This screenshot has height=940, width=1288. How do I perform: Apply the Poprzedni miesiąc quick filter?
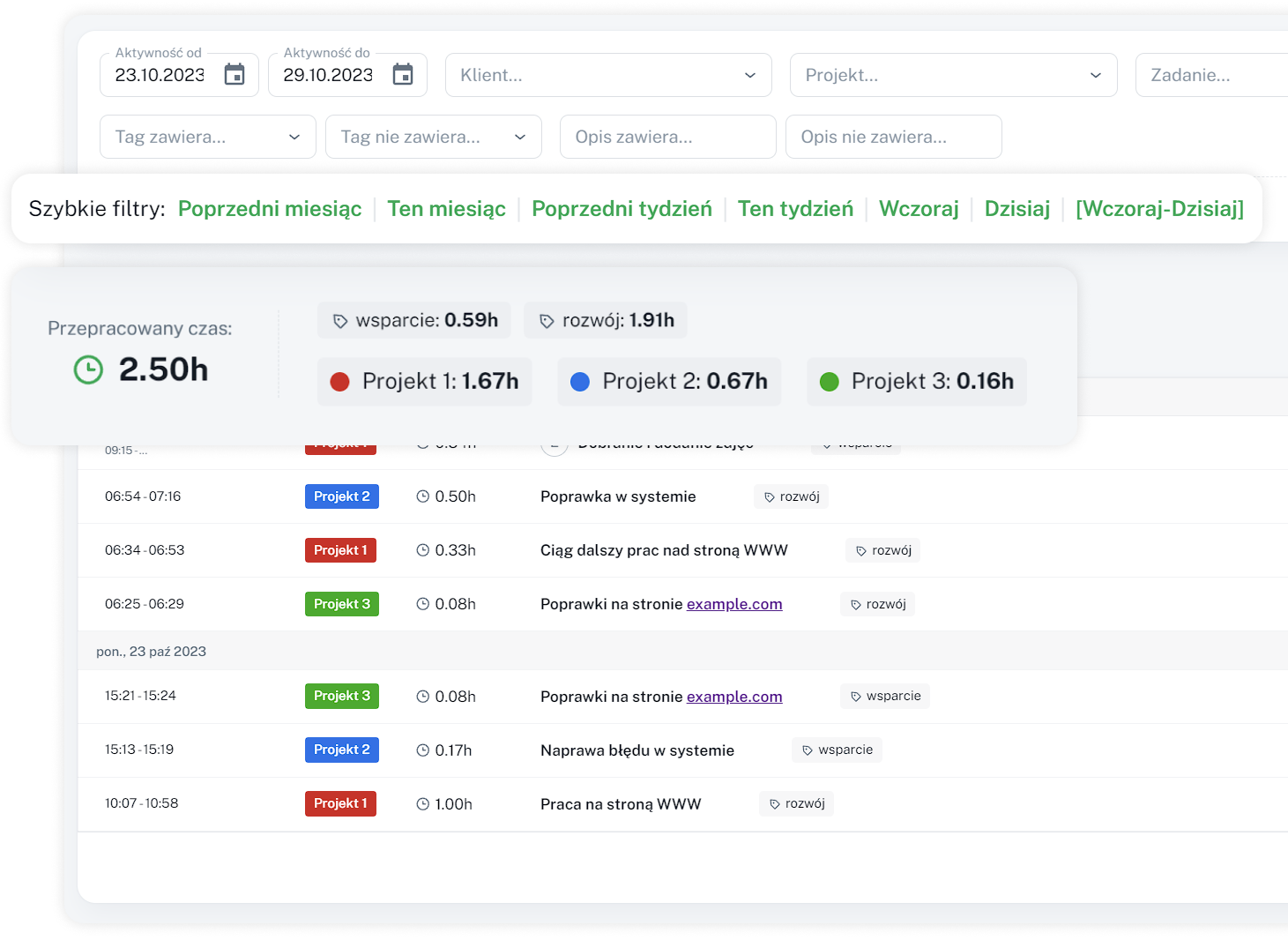pyautogui.click(x=270, y=209)
